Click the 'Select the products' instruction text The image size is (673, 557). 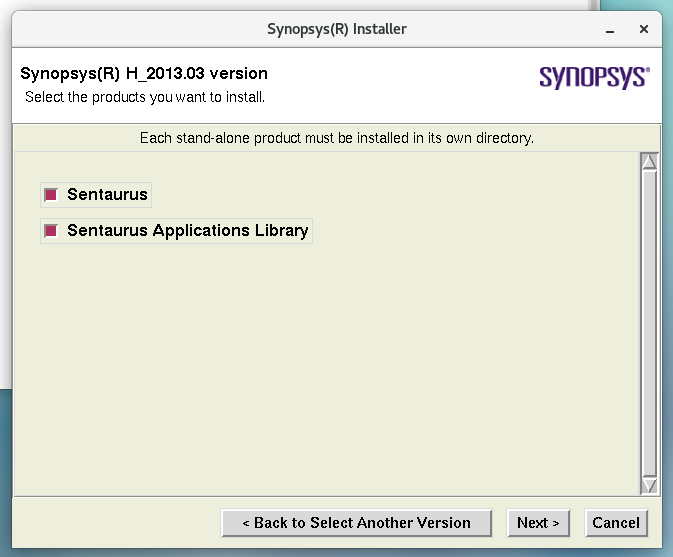(145, 97)
